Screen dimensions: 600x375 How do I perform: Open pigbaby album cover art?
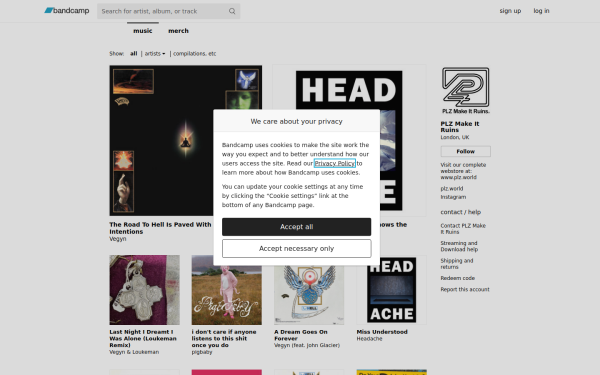click(227, 290)
